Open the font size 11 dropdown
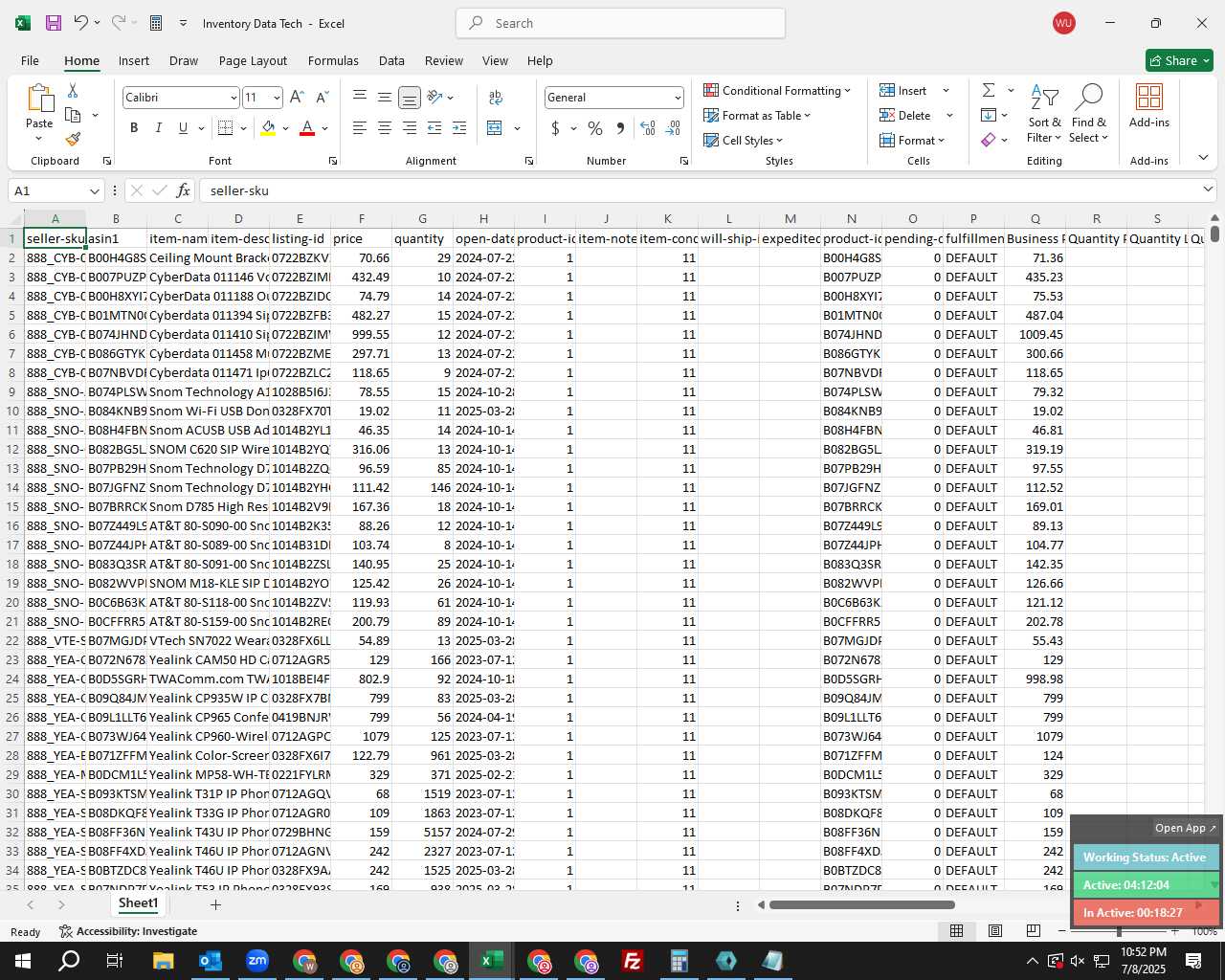1225x980 pixels. pyautogui.click(x=277, y=98)
